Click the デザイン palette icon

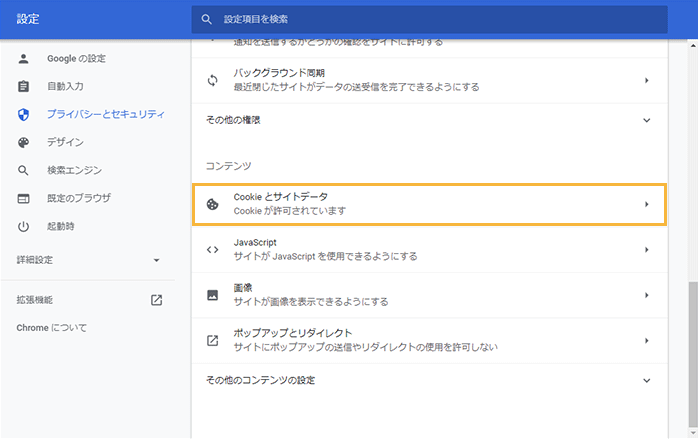tap(24, 143)
